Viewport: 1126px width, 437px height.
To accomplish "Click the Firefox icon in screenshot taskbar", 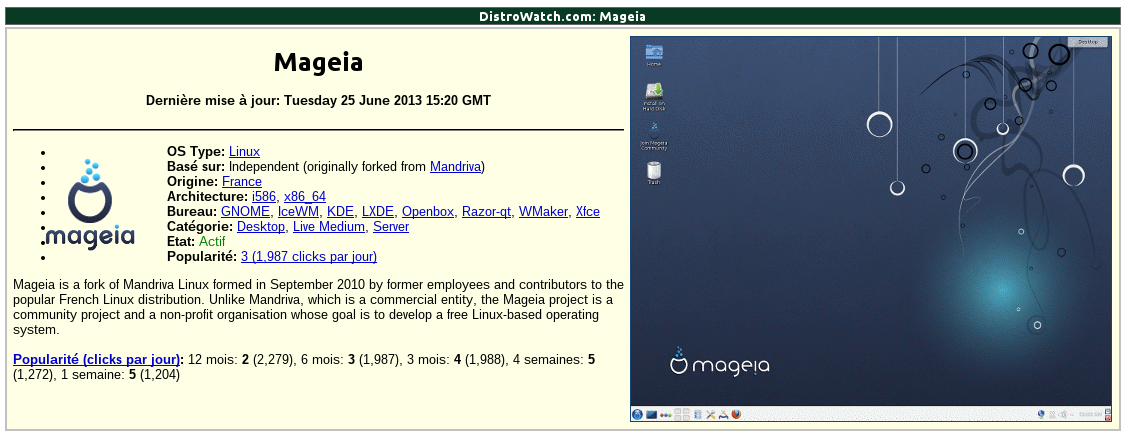I will (x=736, y=414).
